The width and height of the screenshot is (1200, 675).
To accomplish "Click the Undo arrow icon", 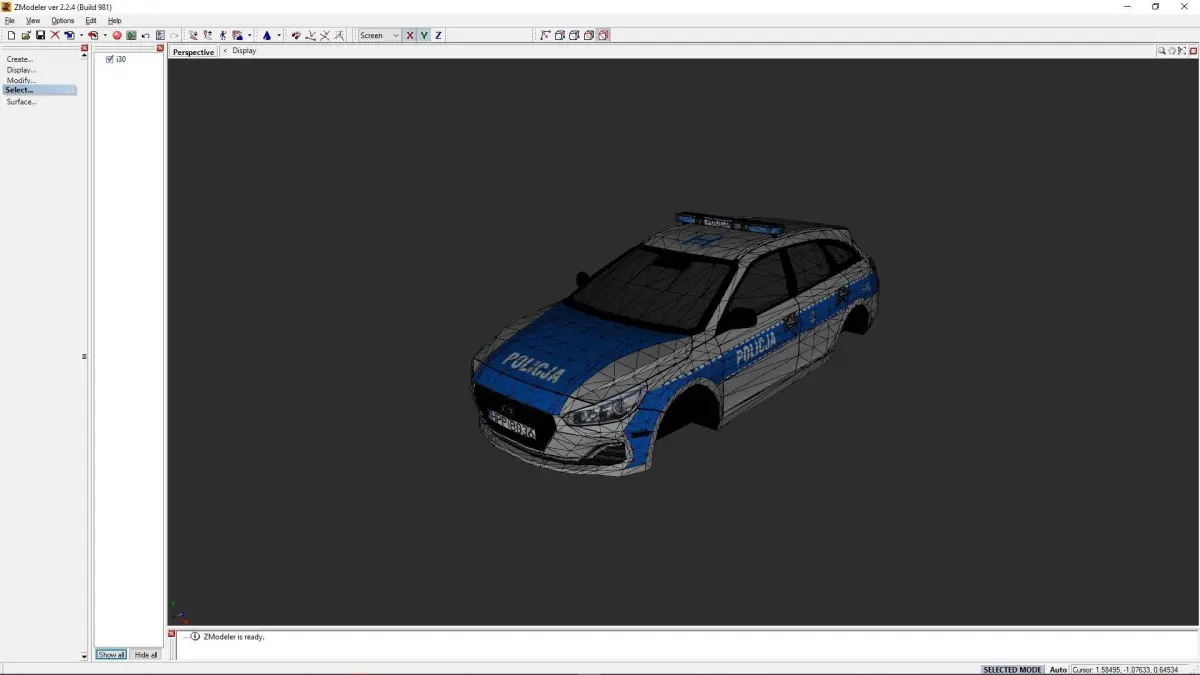I will [x=146, y=35].
